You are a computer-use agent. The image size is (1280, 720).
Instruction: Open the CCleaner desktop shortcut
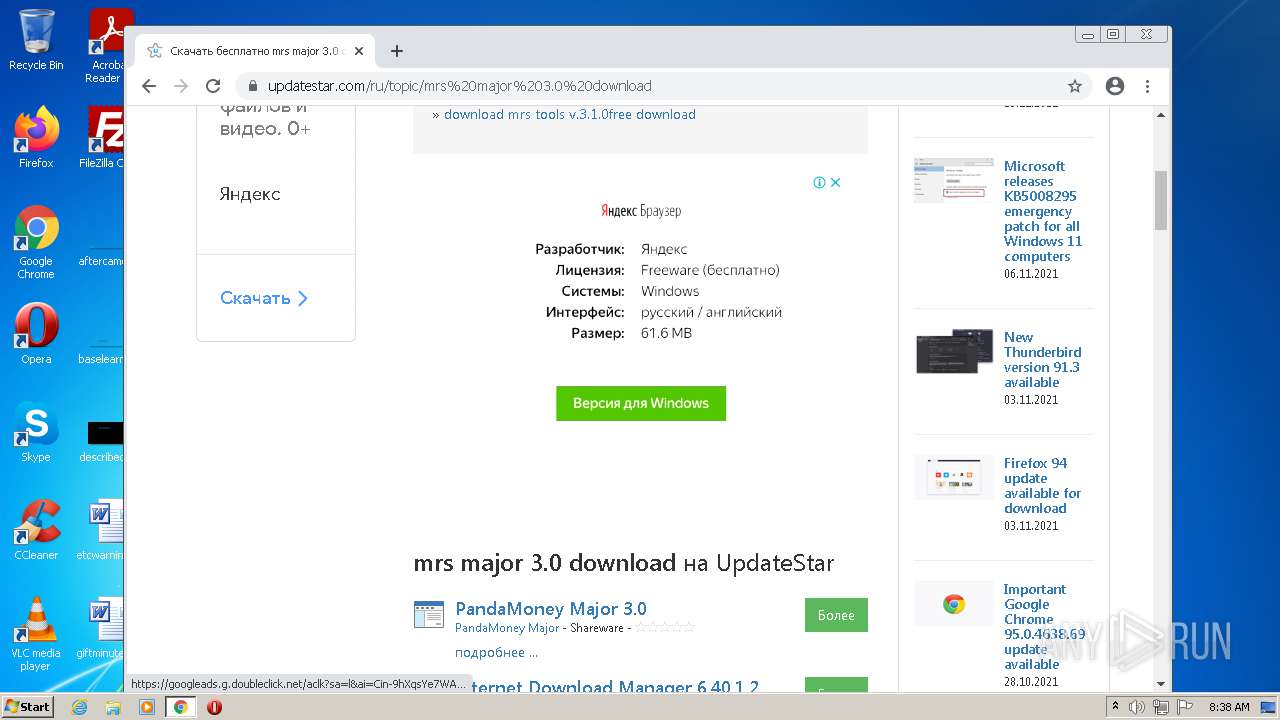[36, 530]
